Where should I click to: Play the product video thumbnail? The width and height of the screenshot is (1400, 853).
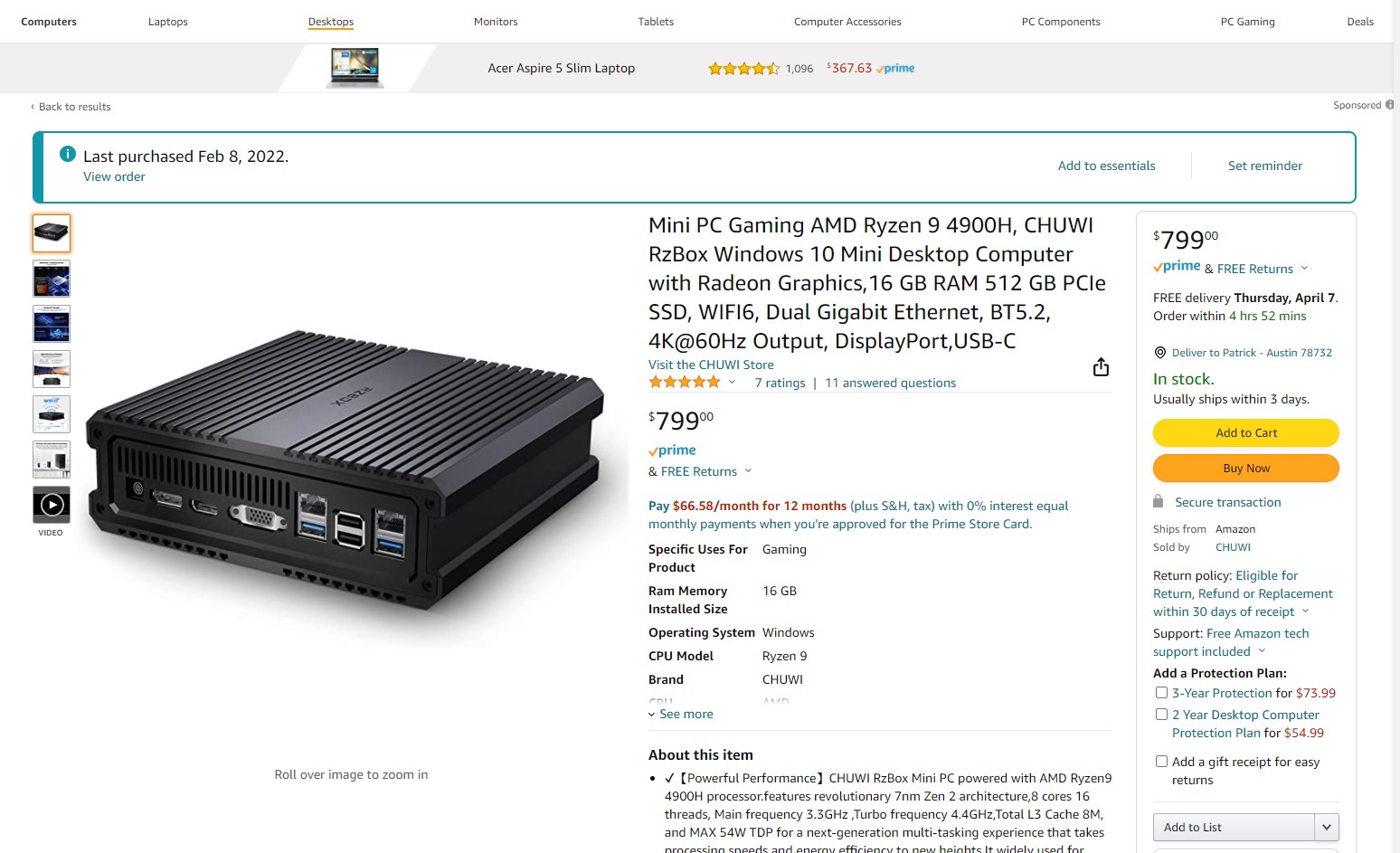[52, 505]
